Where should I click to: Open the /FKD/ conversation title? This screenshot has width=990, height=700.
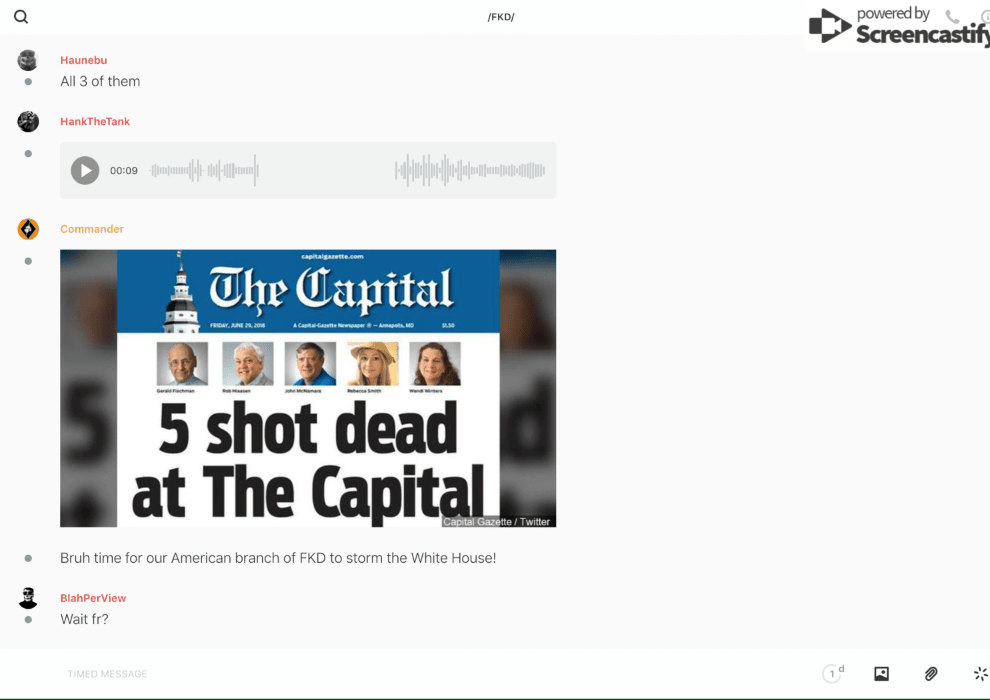point(500,17)
